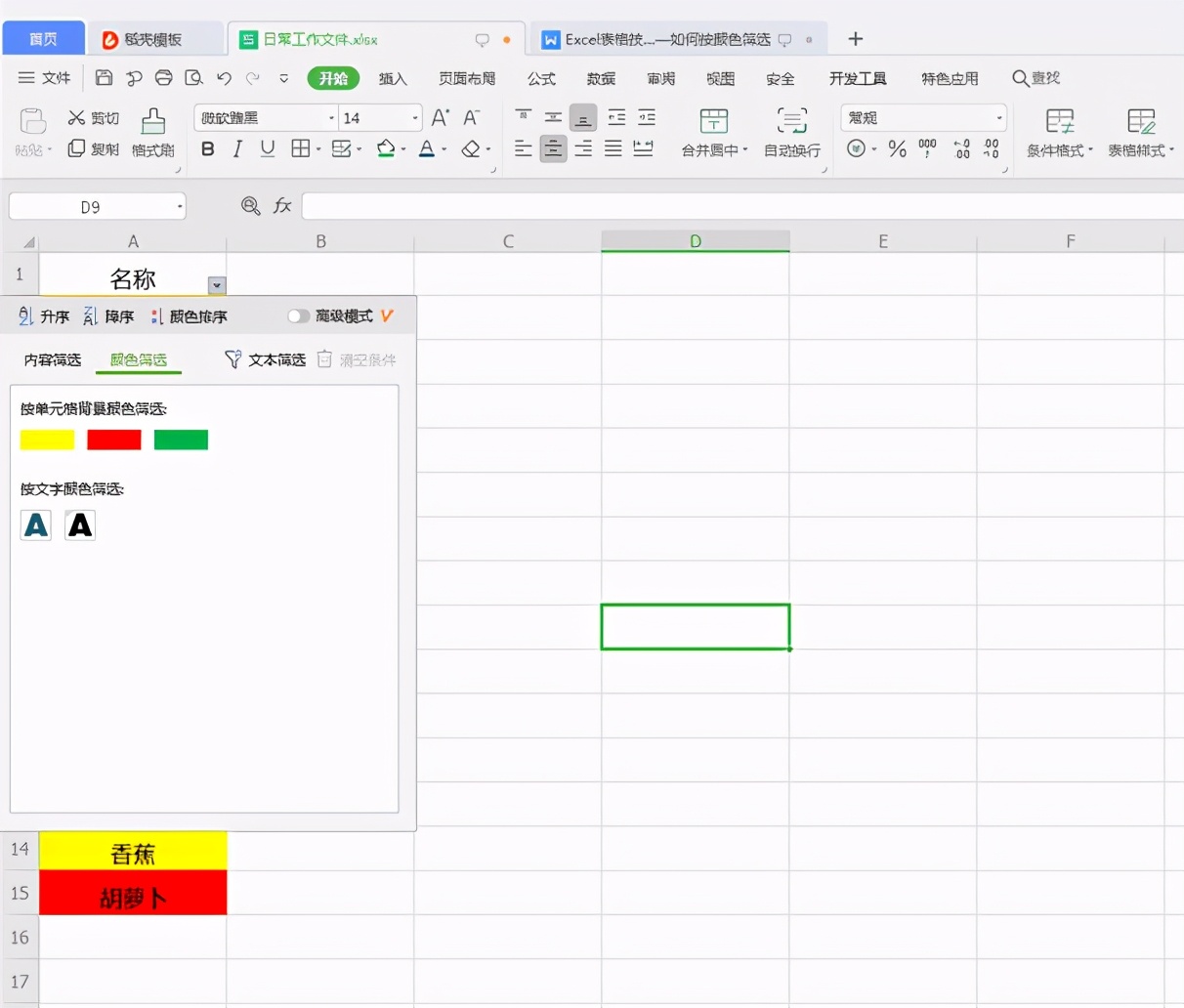
Task: Click the cell borders icon
Action: coord(300,148)
